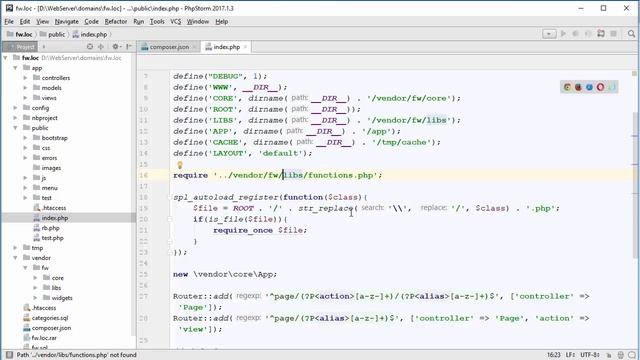Close the index.php editor tab
Viewport: 640px width, 360px height.
245,47
